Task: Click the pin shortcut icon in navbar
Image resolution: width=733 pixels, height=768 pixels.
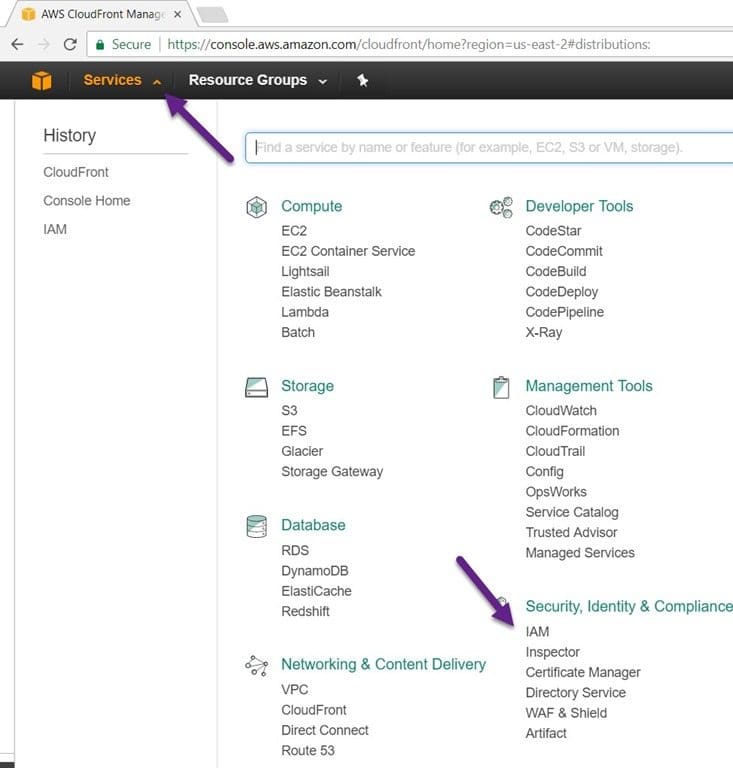Action: pyautogui.click(x=362, y=80)
